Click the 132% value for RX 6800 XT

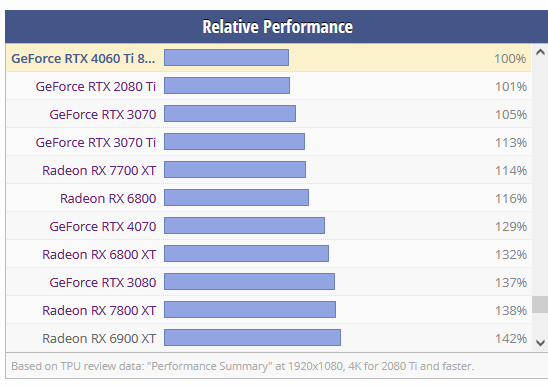511,254
